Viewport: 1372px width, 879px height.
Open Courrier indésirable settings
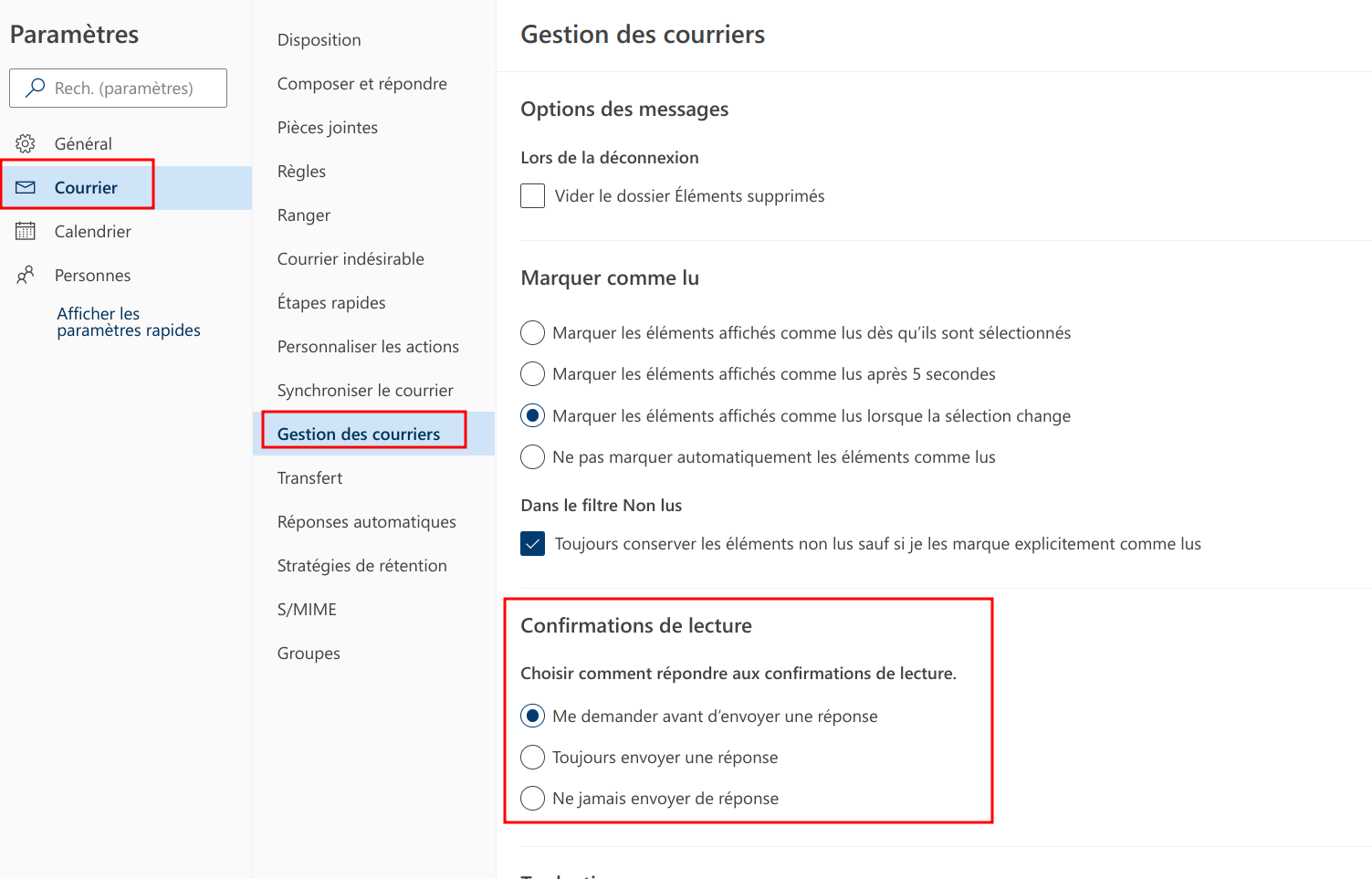(x=351, y=259)
